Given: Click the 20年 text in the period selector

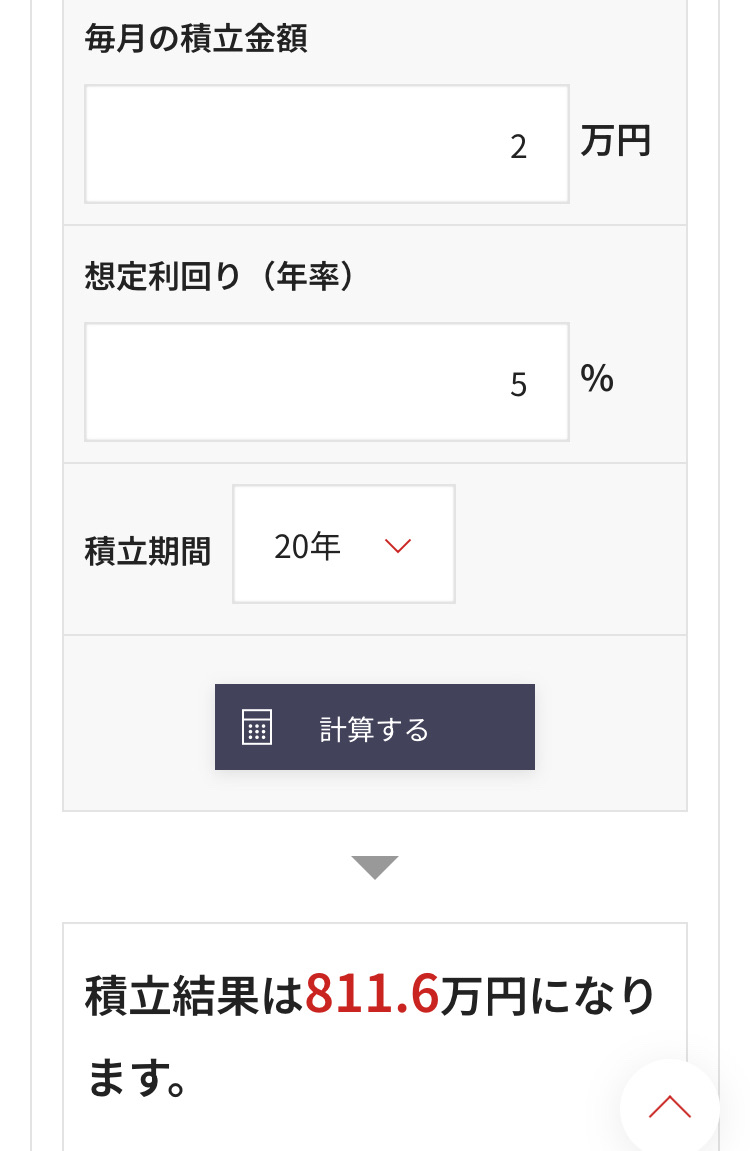Looking at the screenshot, I should [x=307, y=546].
